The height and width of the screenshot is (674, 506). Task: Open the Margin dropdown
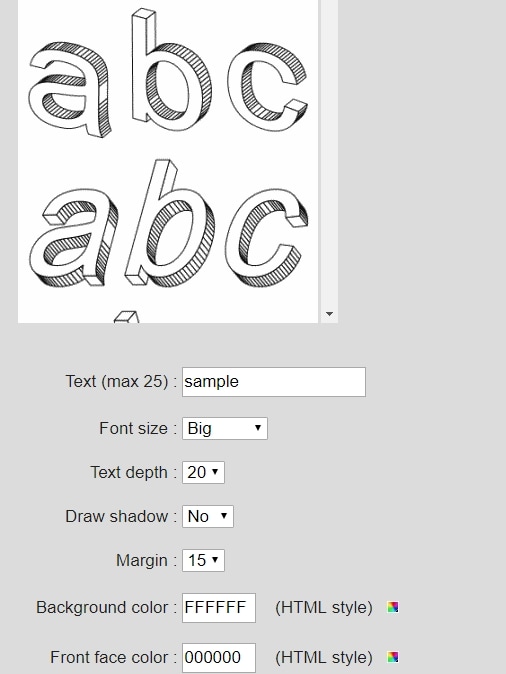pos(203,560)
